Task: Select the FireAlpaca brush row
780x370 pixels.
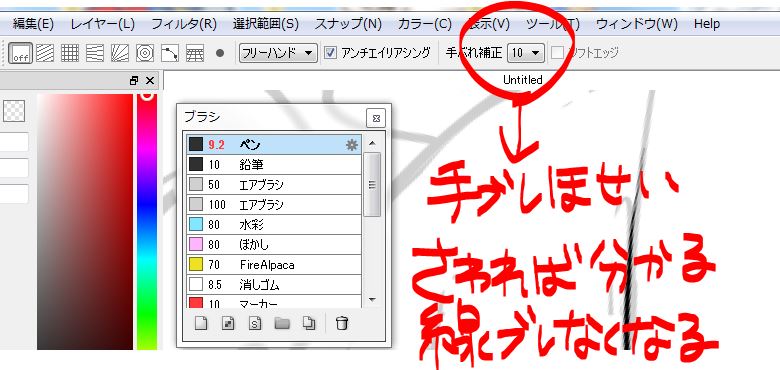Action: [x=274, y=265]
